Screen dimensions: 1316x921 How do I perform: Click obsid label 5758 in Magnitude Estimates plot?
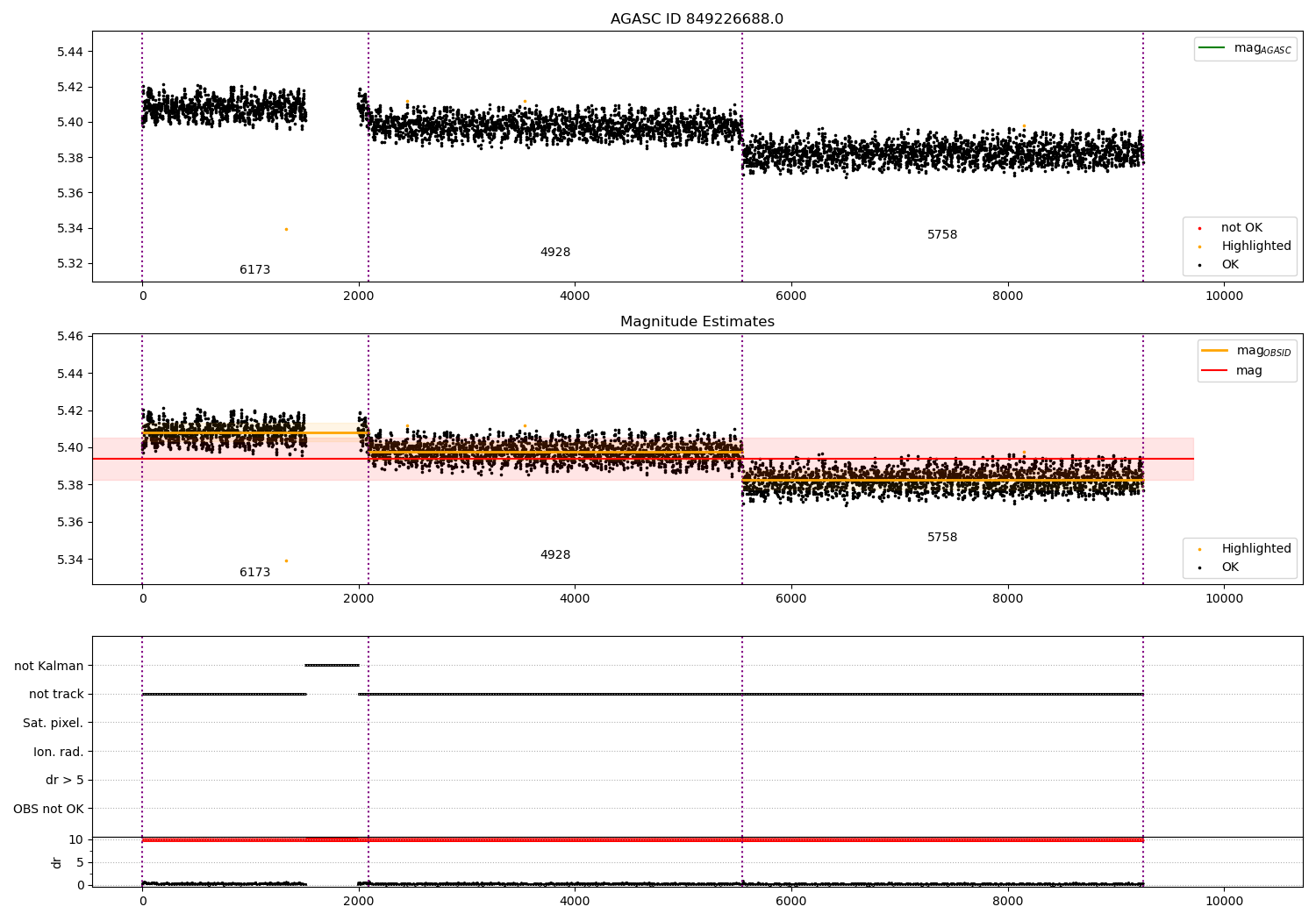tap(942, 538)
